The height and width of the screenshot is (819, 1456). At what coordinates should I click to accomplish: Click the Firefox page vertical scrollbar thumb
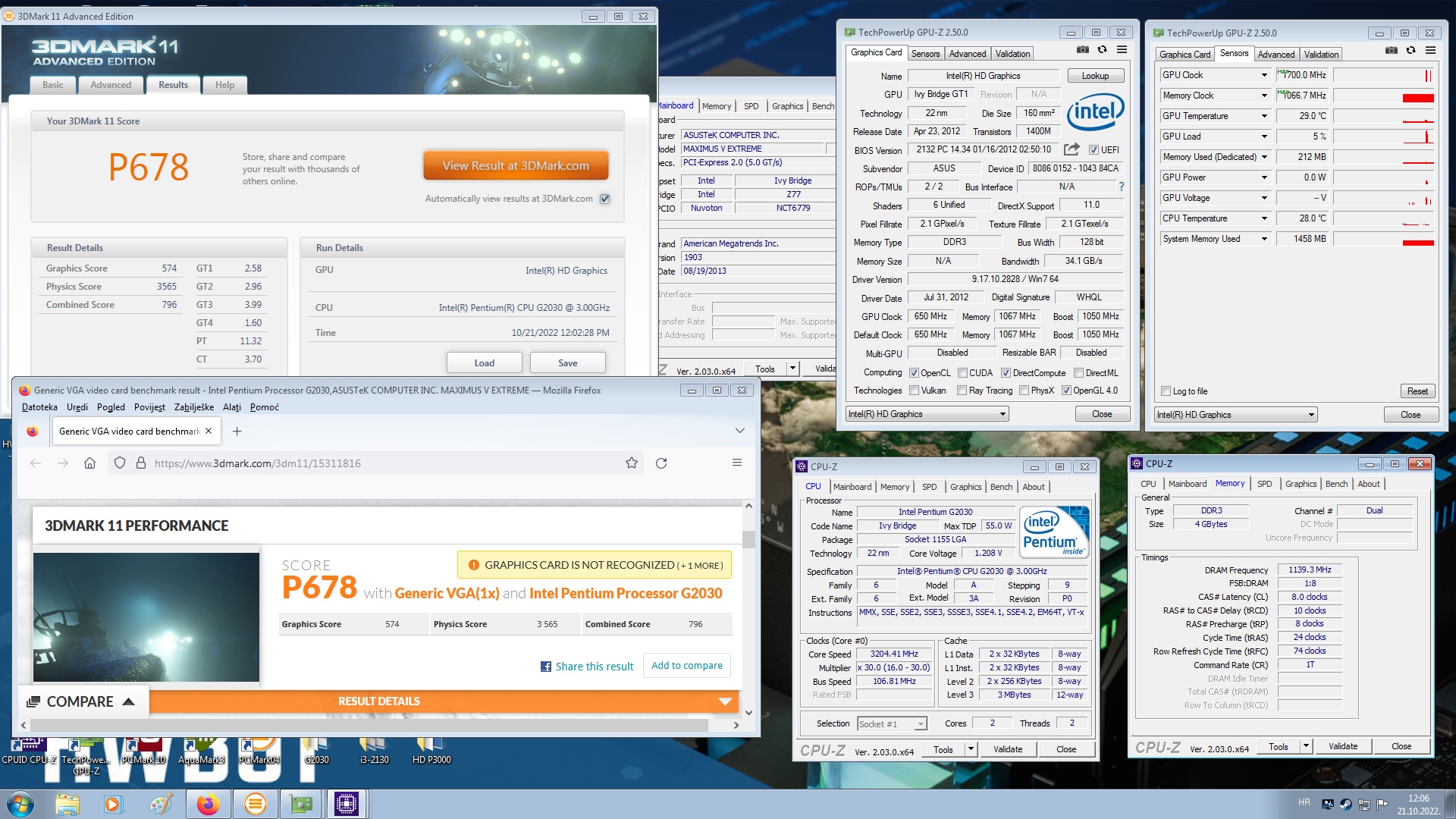point(748,540)
